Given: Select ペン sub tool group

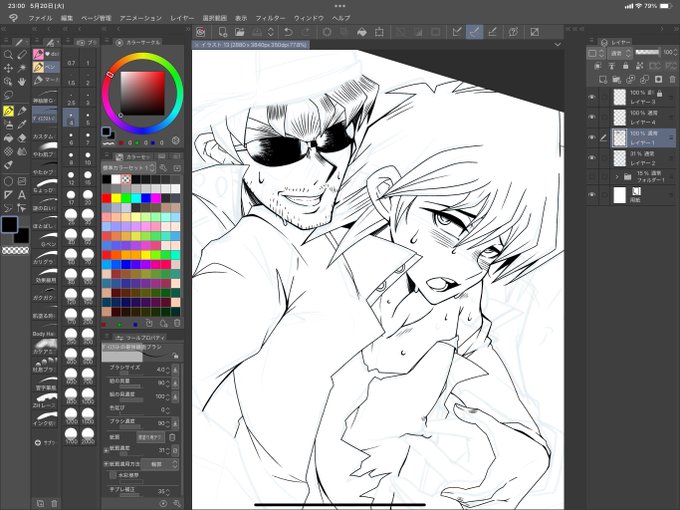Looking at the screenshot, I should 46,67.
